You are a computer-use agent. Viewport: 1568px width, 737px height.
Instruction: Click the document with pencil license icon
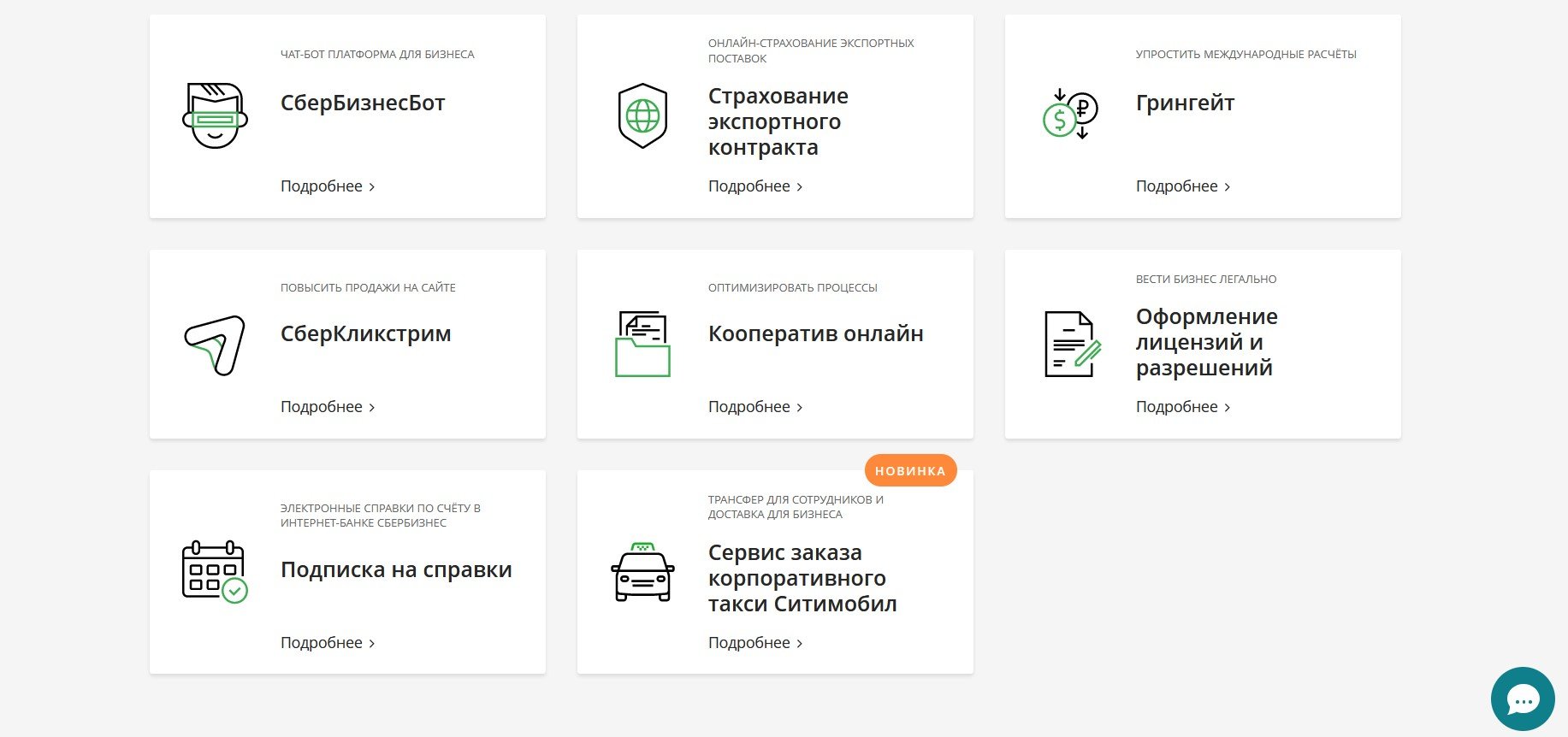(x=1072, y=345)
